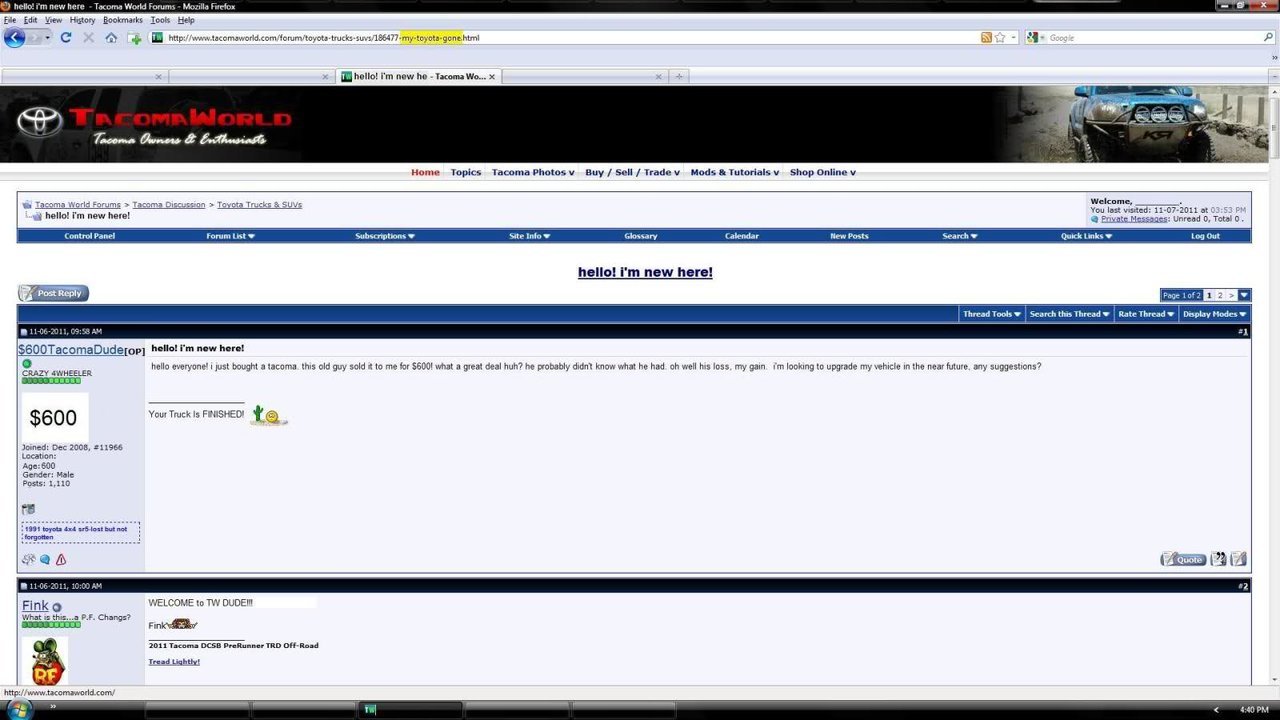Click the Quote button on post #1
This screenshot has height=720, width=1280.
click(x=1183, y=559)
